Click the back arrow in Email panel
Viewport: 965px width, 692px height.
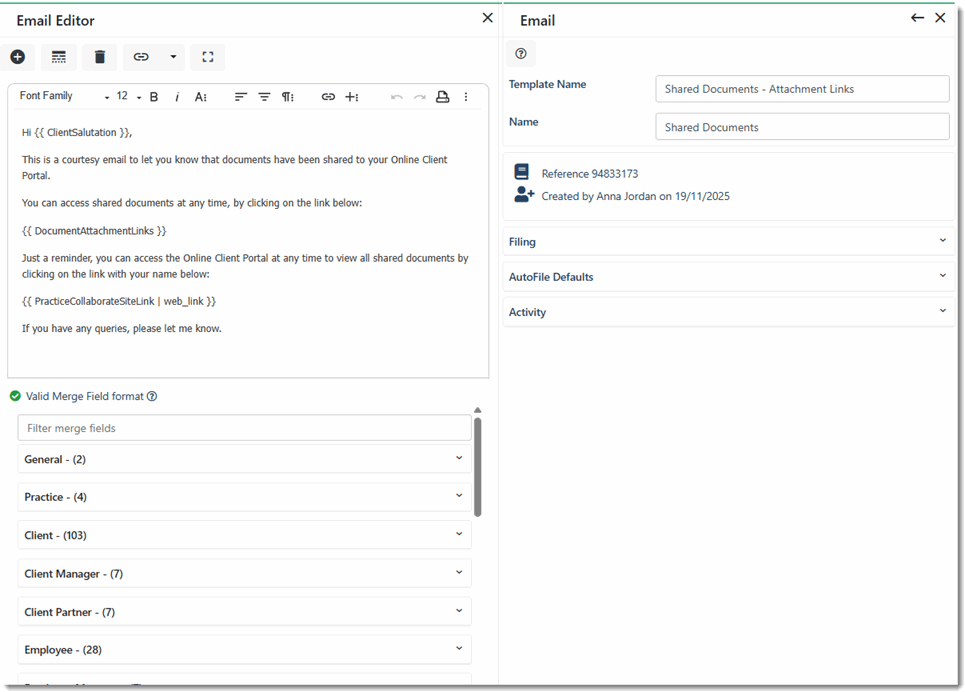pyautogui.click(x=917, y=18)
